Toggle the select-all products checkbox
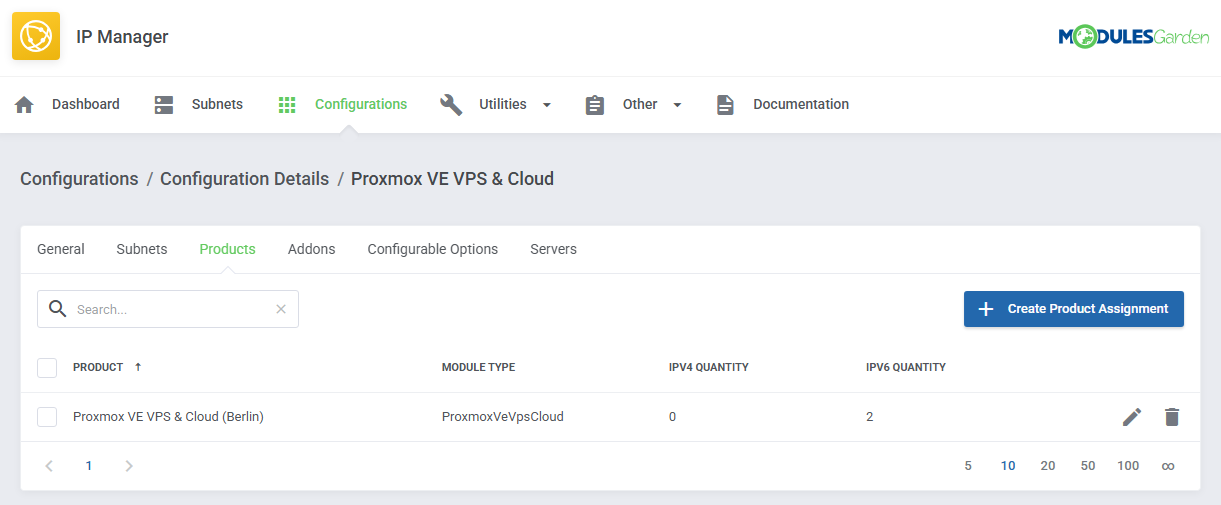Viewport: 1221px width, 505px height. (47, 368)
